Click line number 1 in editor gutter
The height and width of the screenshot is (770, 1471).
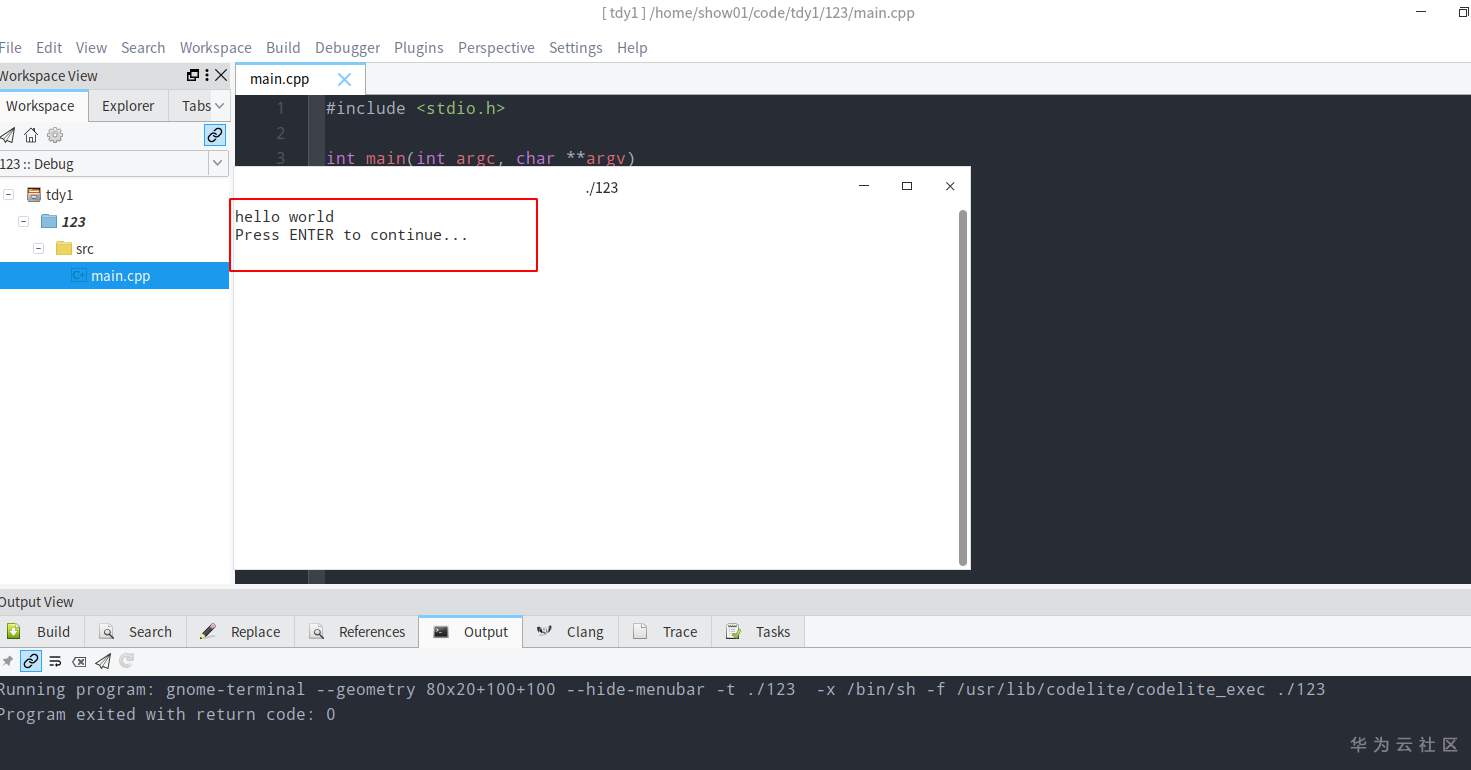click(x=281, y=108)
